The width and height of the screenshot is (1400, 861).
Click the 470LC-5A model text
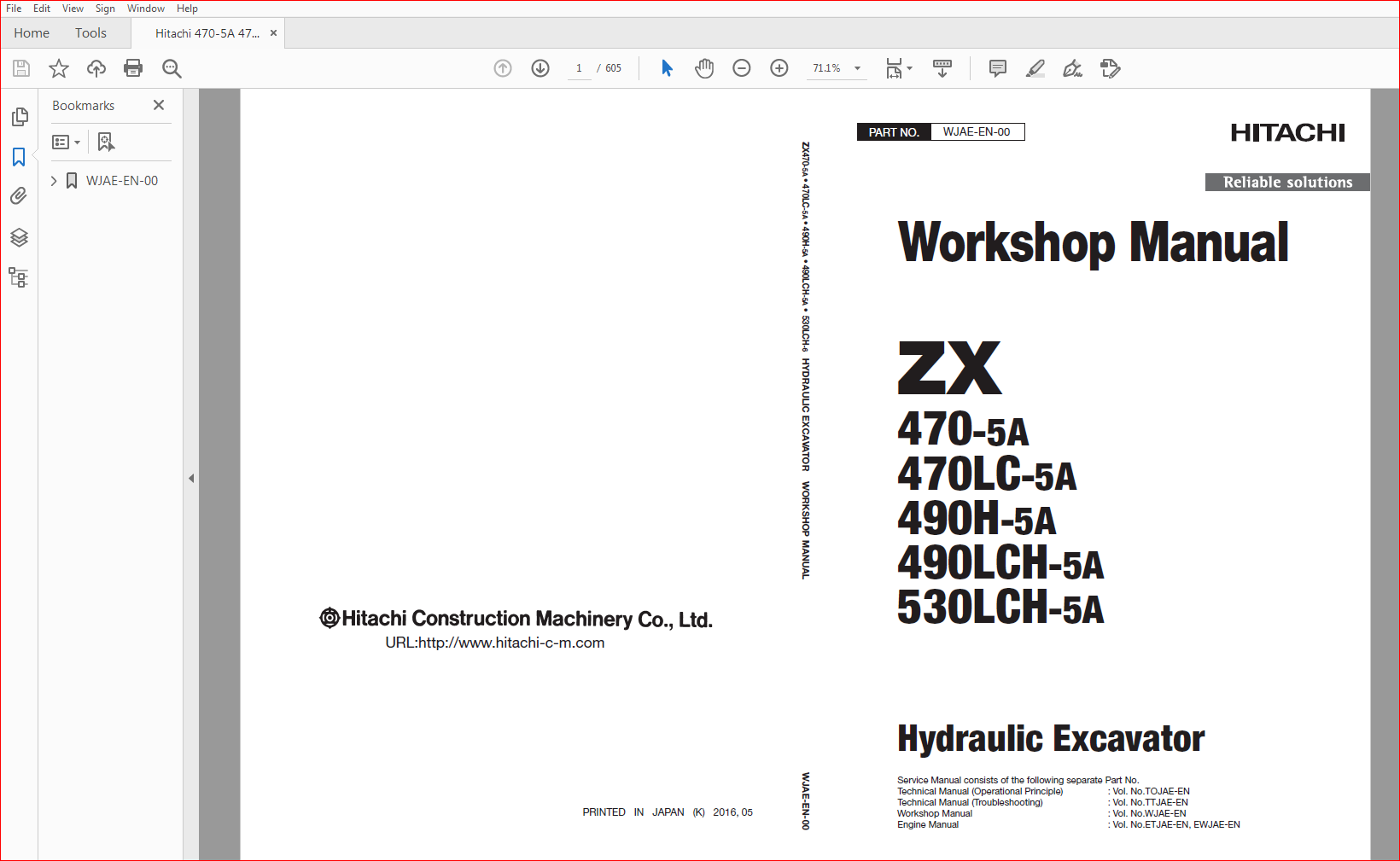click(x=987, y=474)
